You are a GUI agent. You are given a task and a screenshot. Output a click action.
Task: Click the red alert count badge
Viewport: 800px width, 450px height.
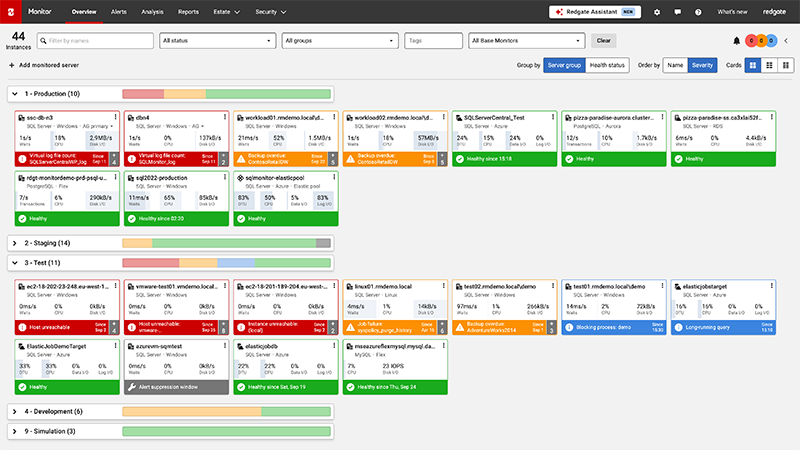click(751, 41)
